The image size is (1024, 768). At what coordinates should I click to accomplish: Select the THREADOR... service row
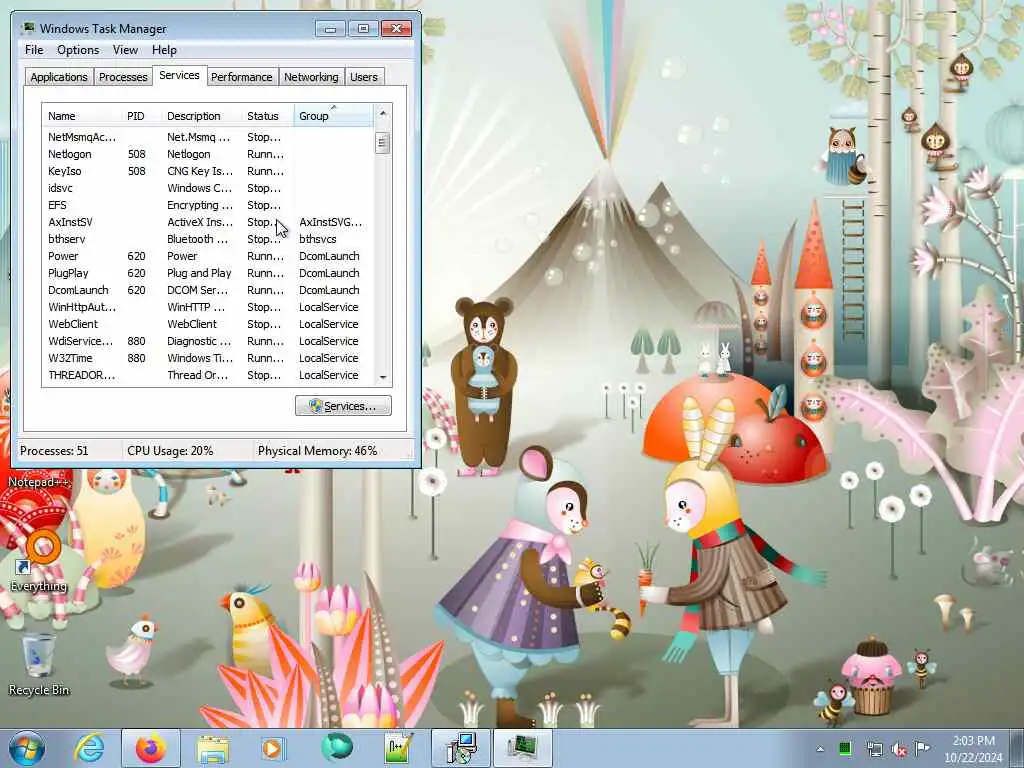coord(207,375)
